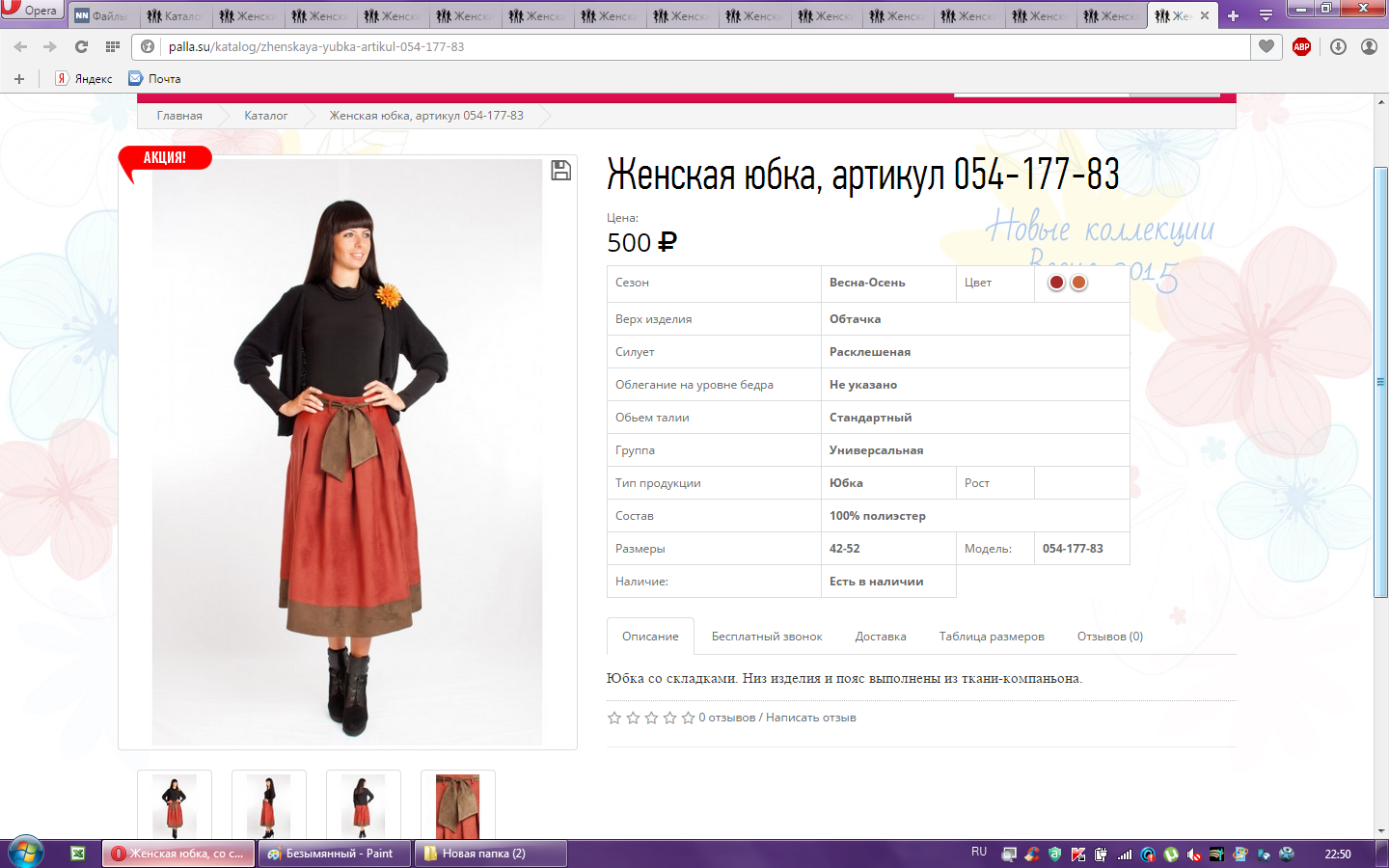Screen dimensions: 1389x868
Task: Switch to Безымянный - Paint window
Action: [335, 854]
